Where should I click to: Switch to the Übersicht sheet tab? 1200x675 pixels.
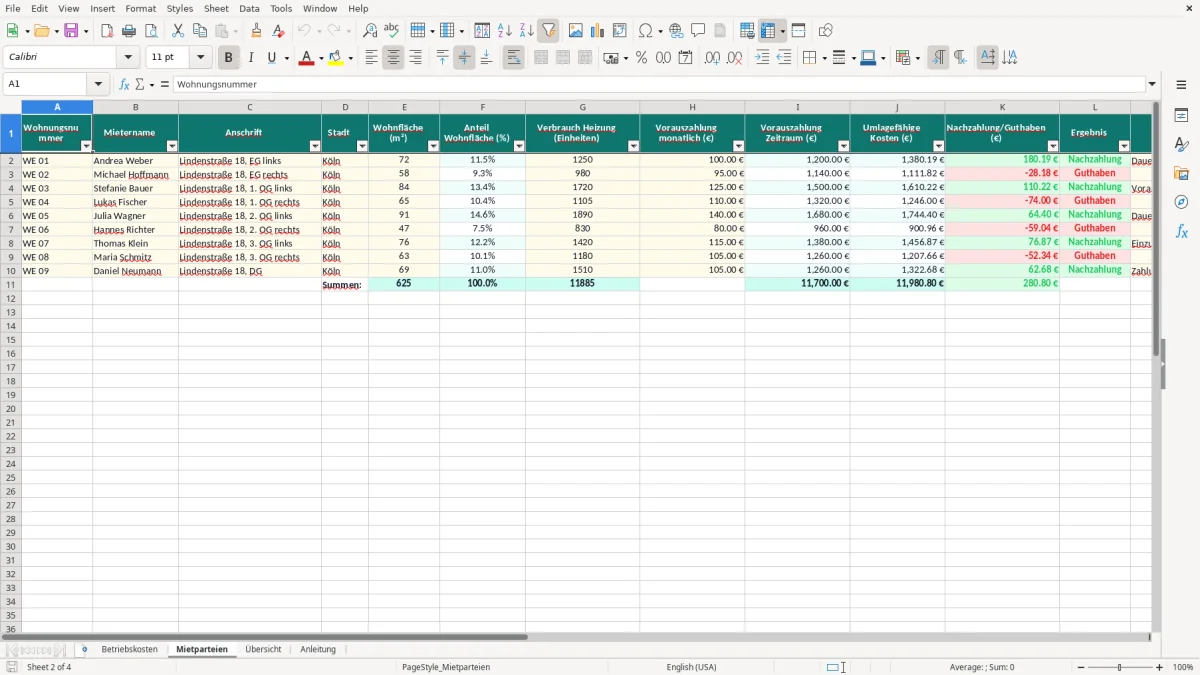(263, 649)
